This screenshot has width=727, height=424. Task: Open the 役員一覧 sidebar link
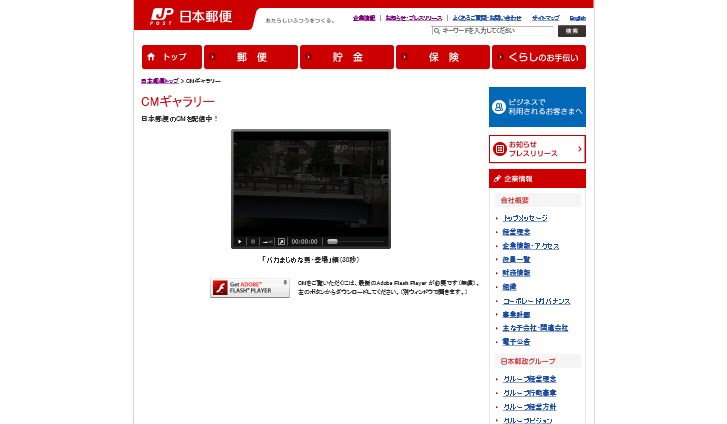click(516, 260)
